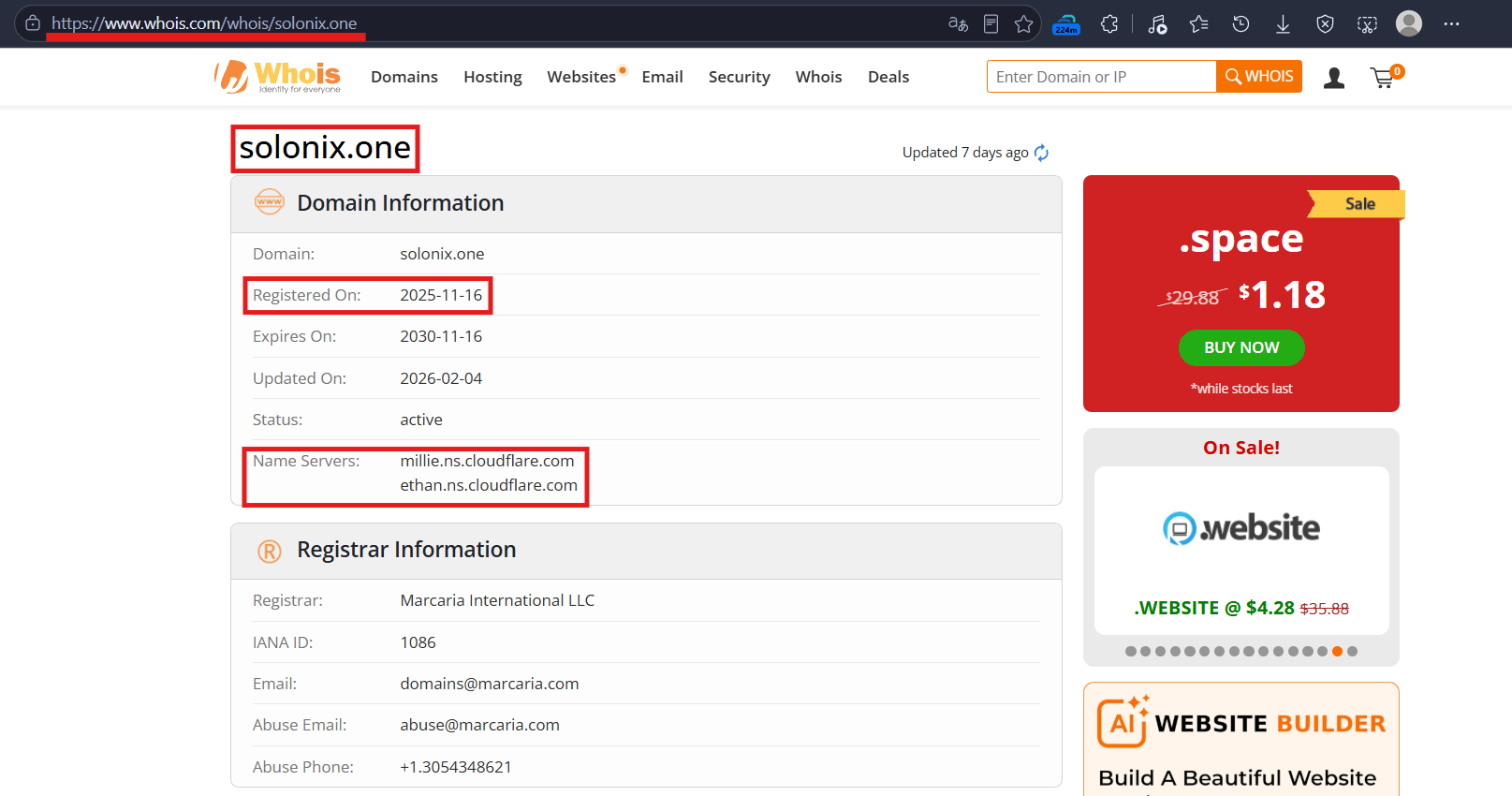The width and height of the screenshot is (1512, 796).
Task: Open the reader view icon
Action: 991,24
